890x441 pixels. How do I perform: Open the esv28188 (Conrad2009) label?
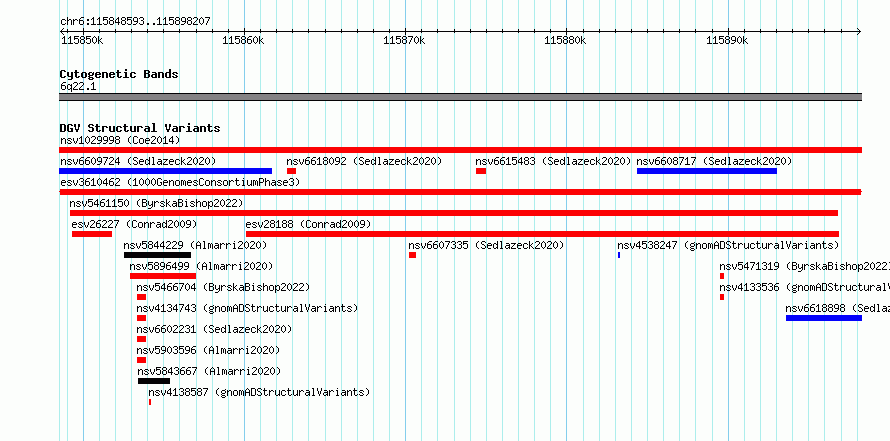click(308, 224)
